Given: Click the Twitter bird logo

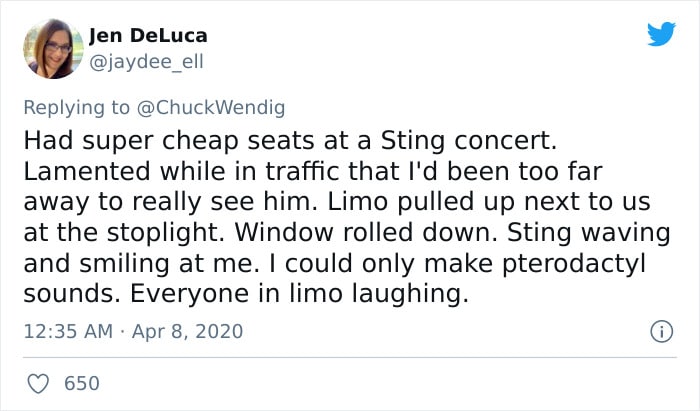Looking at the screenshot, I should pyautogui.click(x=661, y=33).
